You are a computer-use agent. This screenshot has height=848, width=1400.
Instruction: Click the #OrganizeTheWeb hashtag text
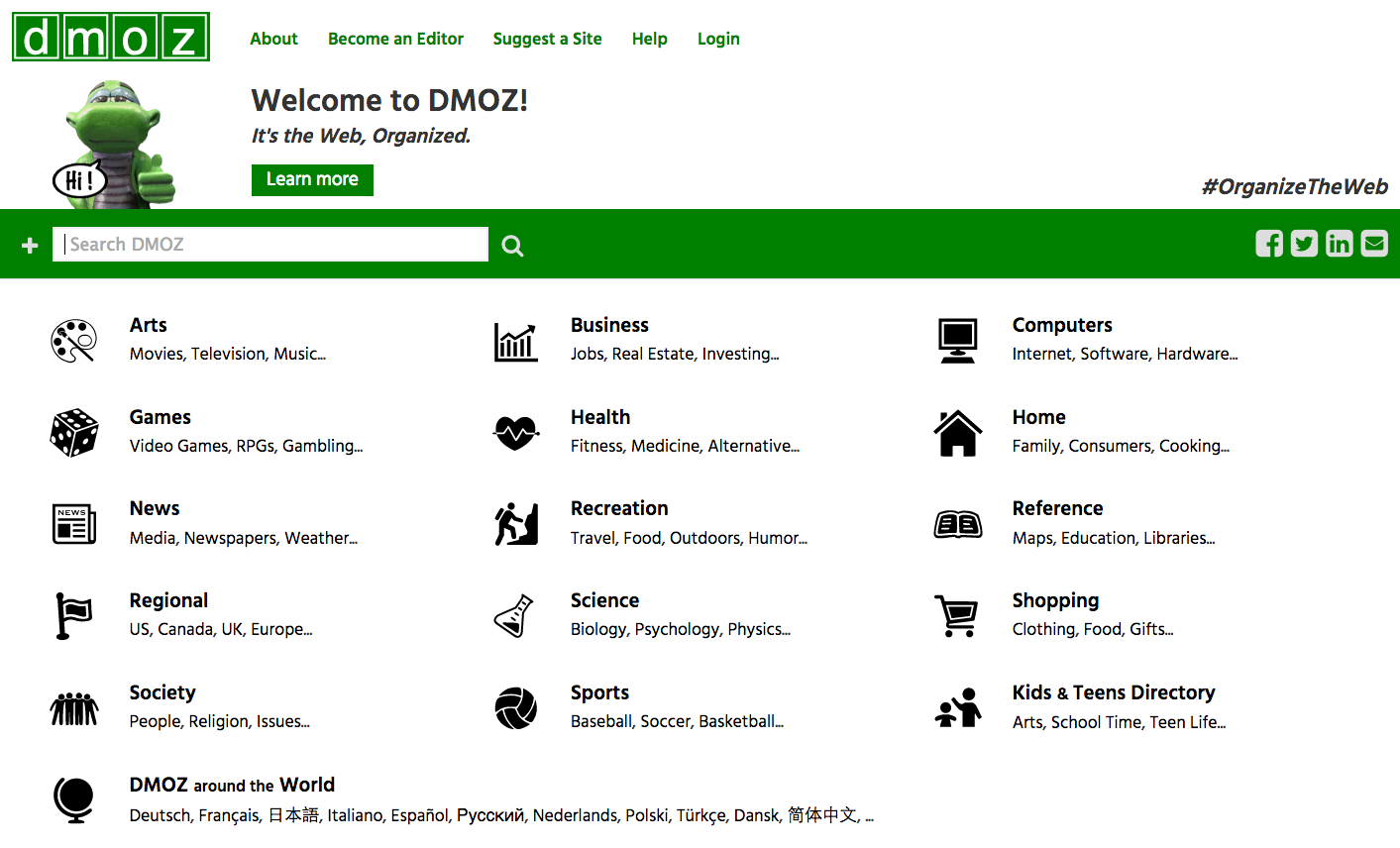point(1295,187)
